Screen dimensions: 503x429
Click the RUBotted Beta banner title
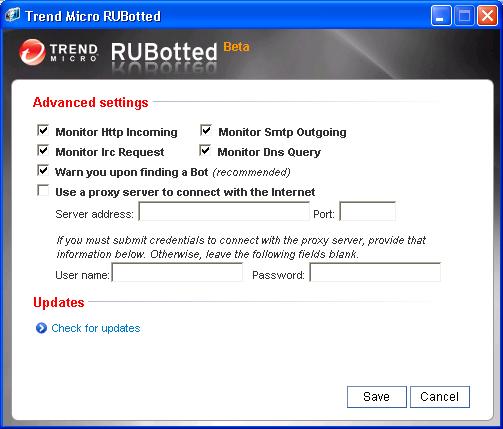pyautogui.click(x=180, y=51)
